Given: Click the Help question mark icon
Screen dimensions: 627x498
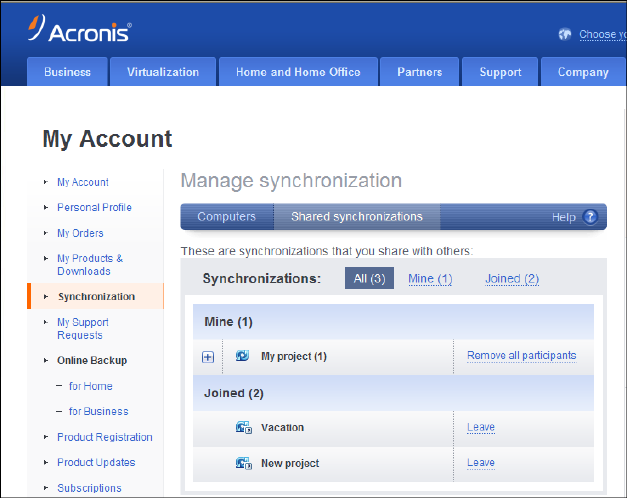Looking at the screenshot, I should click(x=590, y=217).
